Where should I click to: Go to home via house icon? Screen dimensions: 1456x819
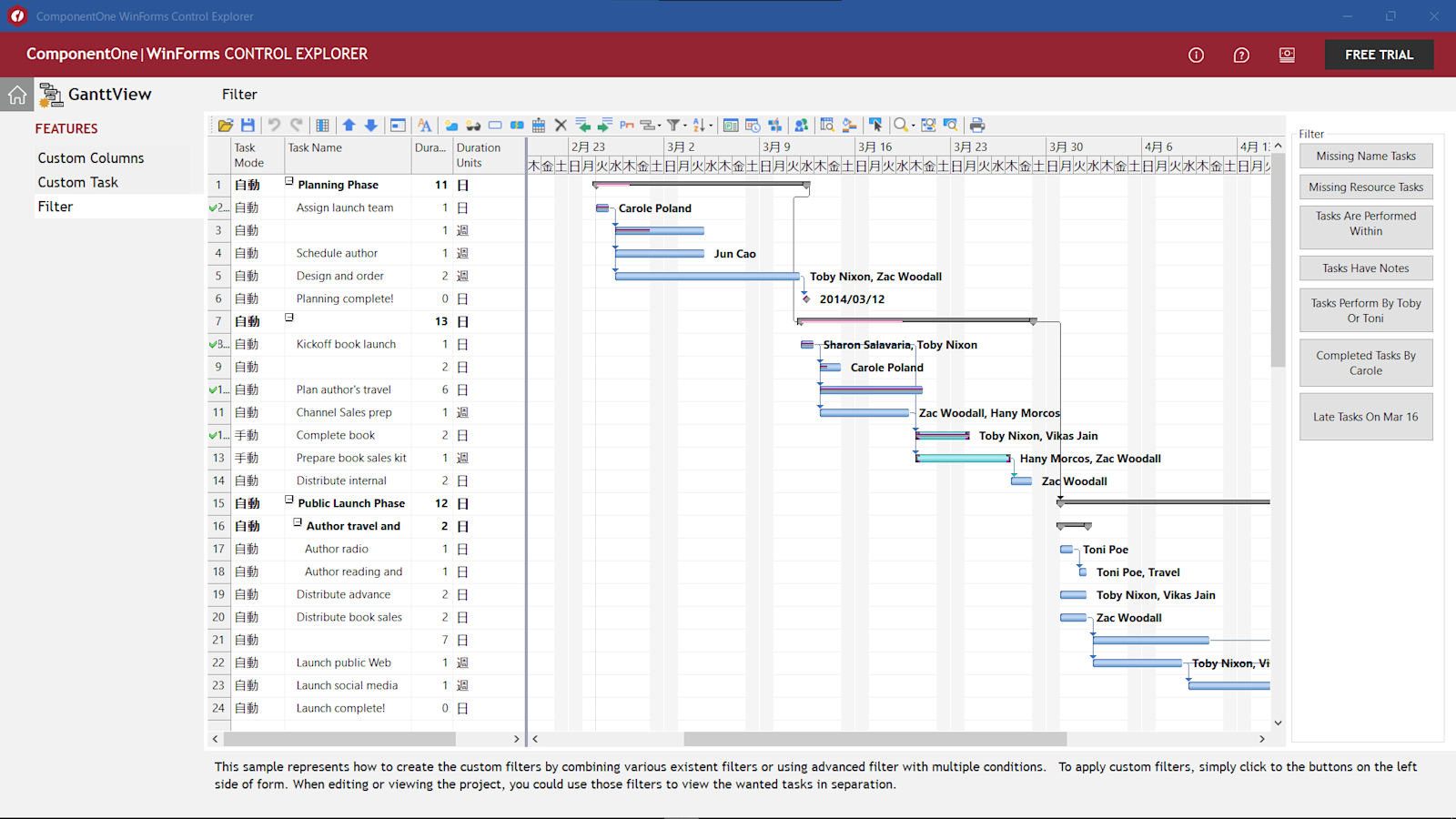17,95
